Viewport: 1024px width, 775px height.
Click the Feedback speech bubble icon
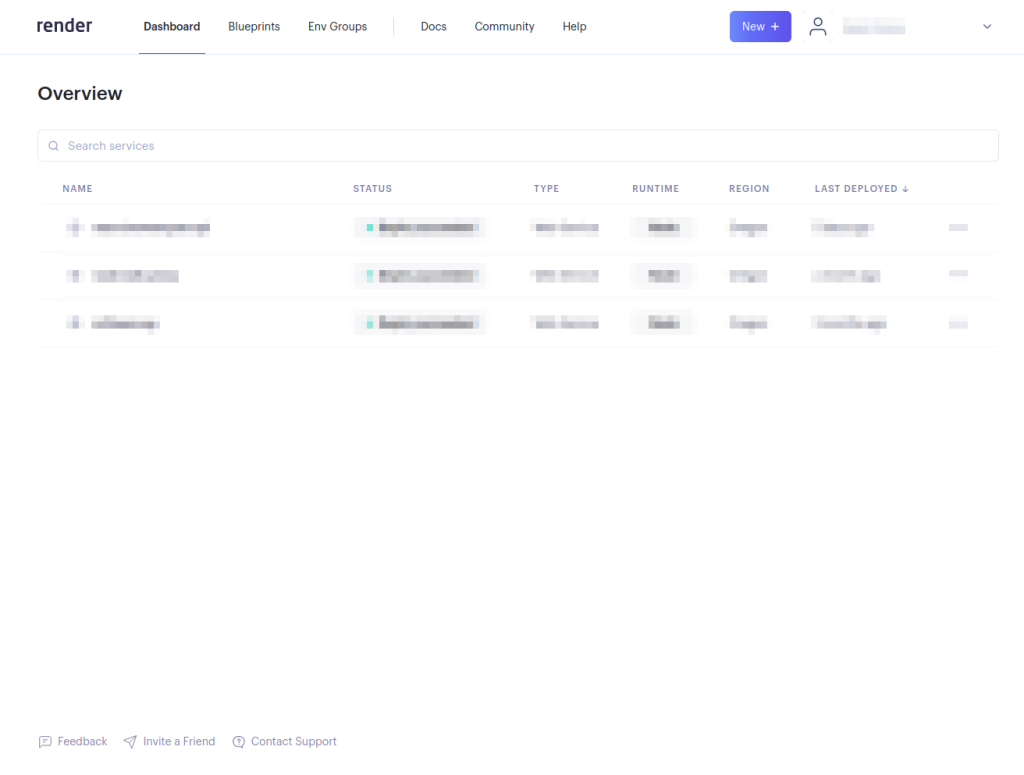[x=46, y=741]
